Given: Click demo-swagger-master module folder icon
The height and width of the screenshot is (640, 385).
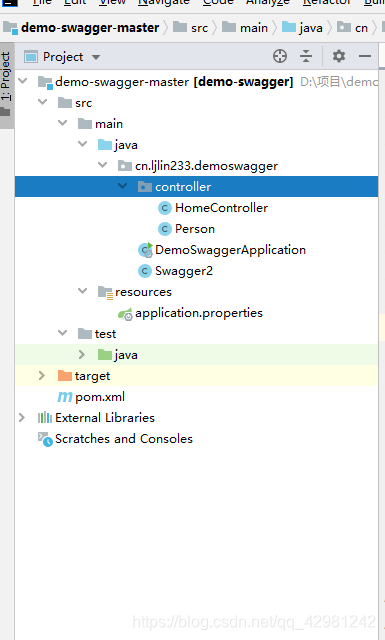Looking at the screenshot, I should [x=45, y=82].
